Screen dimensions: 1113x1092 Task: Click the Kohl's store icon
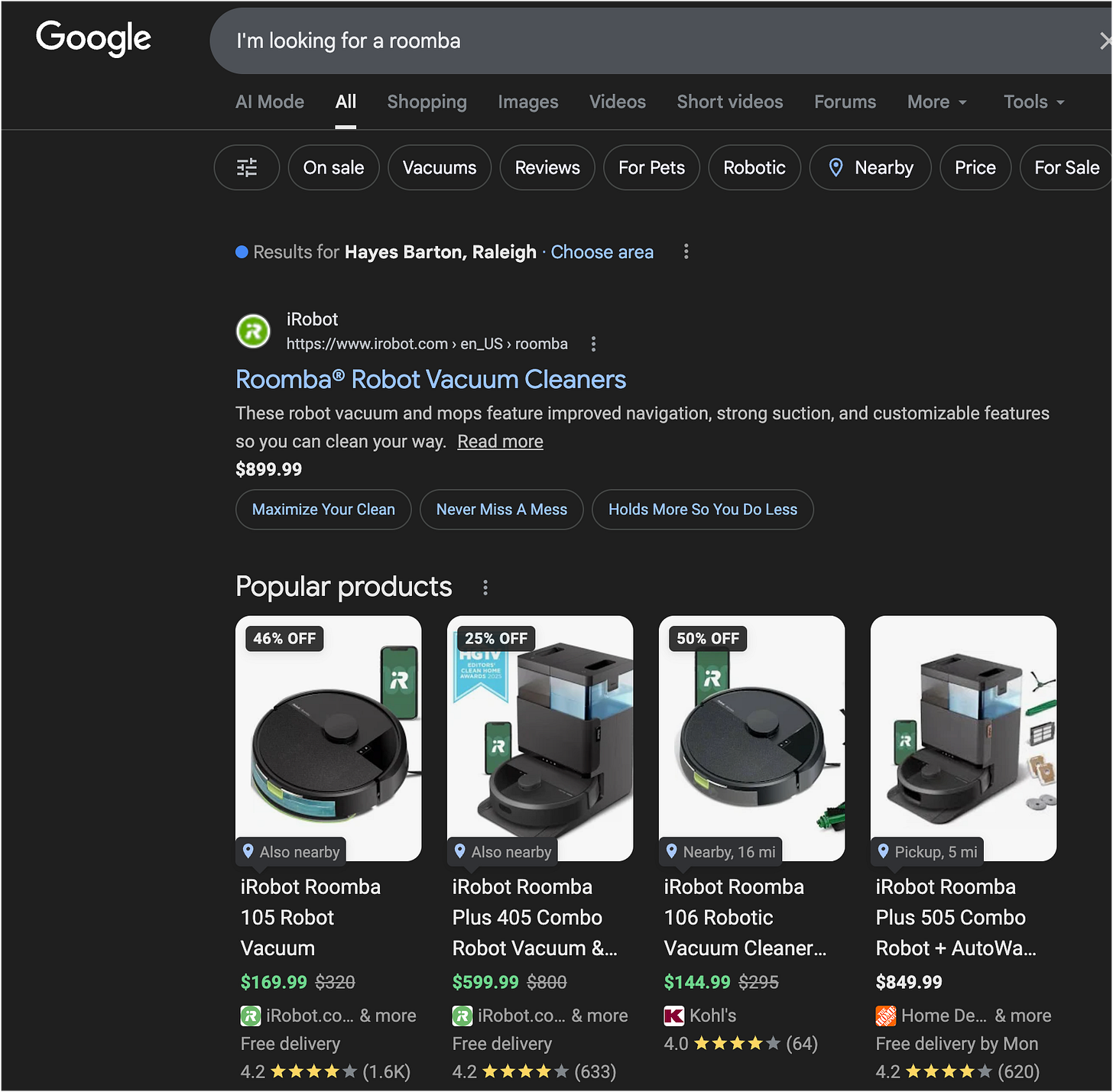pos(674,1016)
